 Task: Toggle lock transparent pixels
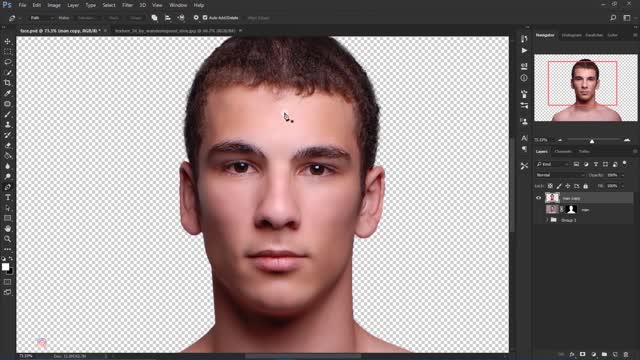coord(550,186)
